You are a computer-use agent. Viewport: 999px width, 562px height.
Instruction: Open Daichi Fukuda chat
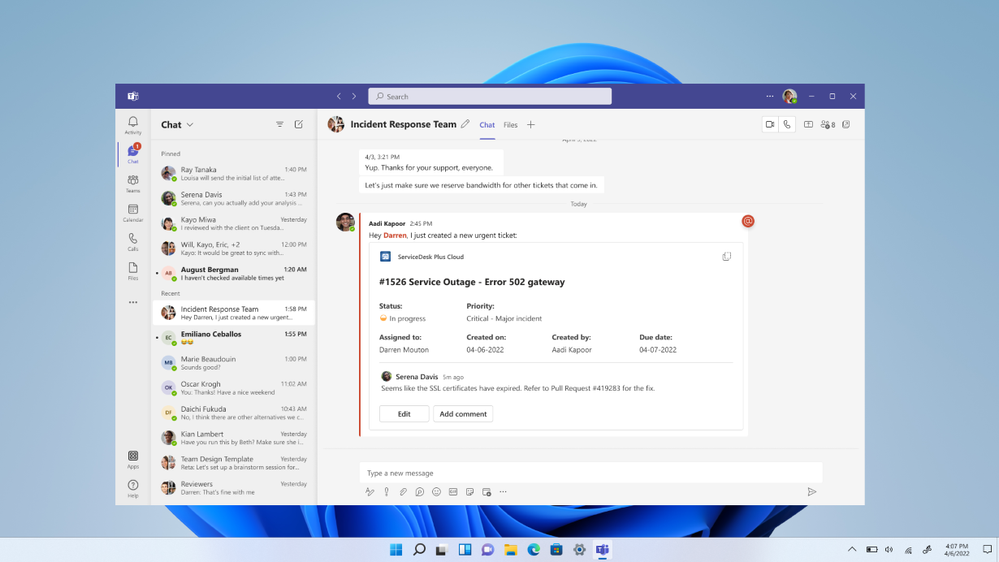coord(234,413)
